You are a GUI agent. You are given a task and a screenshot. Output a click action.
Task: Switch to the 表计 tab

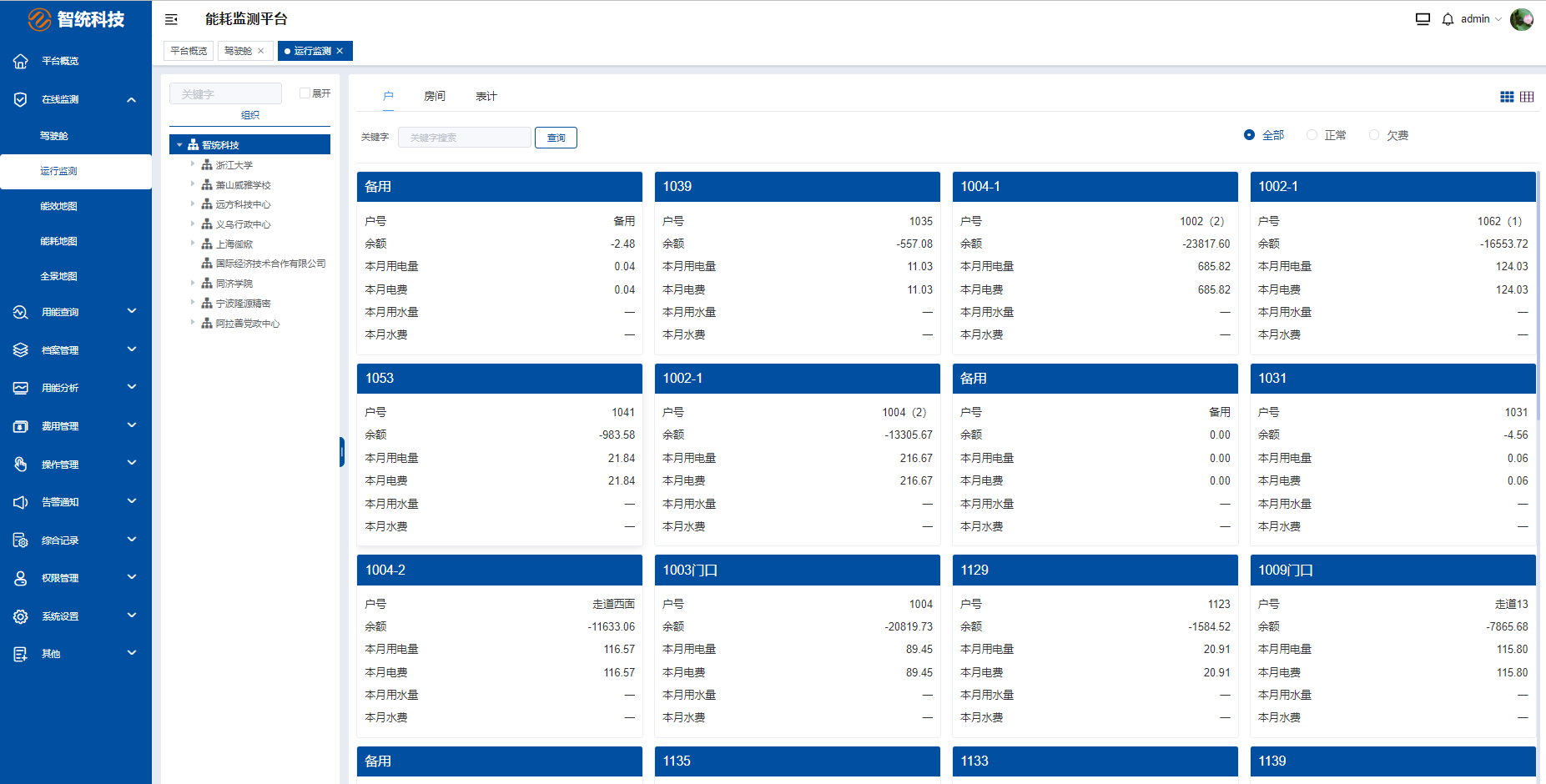pos(486,96)
